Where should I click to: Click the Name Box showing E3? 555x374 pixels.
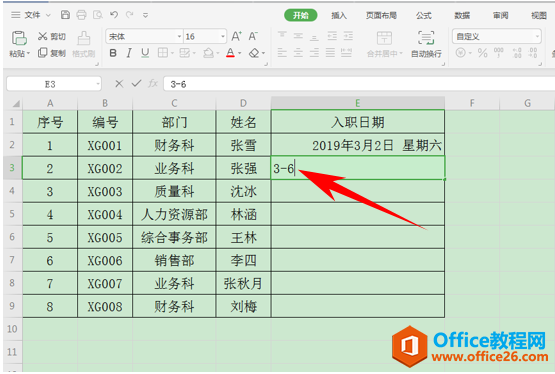[x=50, y=84]
